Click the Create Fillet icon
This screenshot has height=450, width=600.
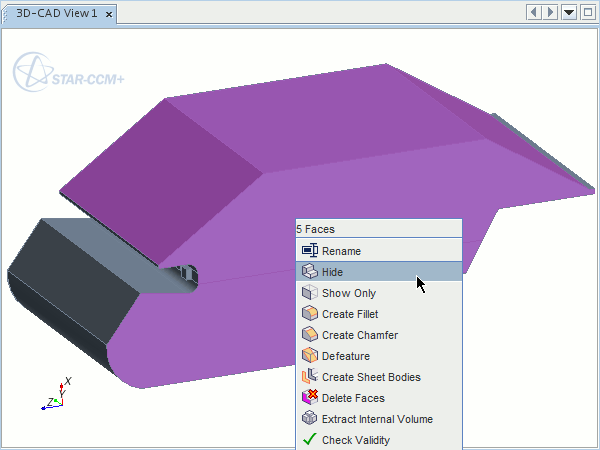[x=310, y=314]
